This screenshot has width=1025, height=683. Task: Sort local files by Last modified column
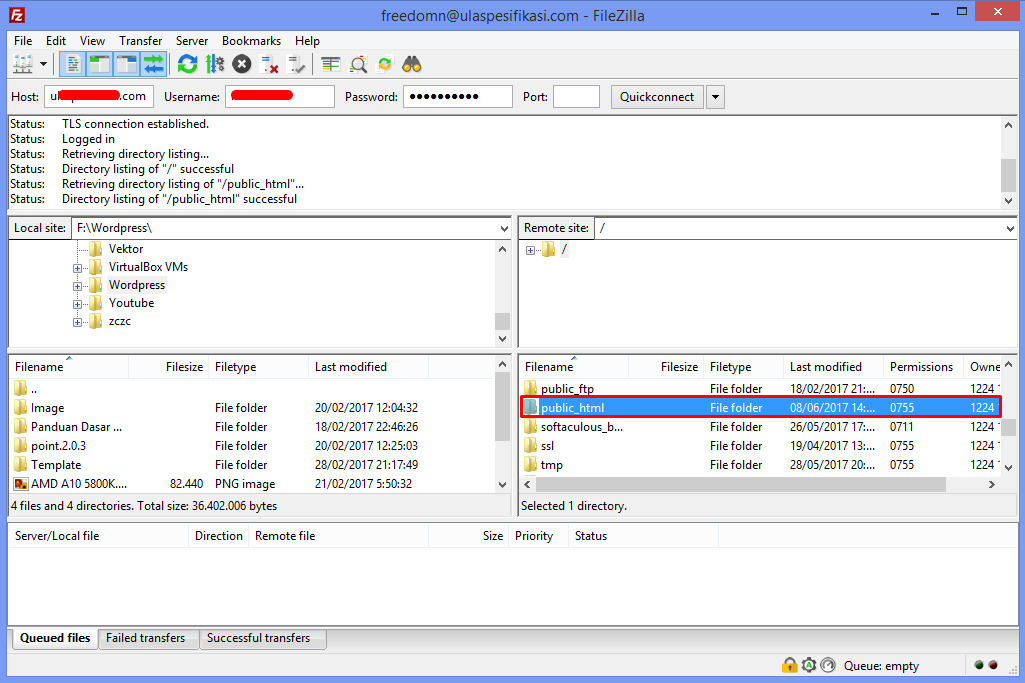[368, 367]
